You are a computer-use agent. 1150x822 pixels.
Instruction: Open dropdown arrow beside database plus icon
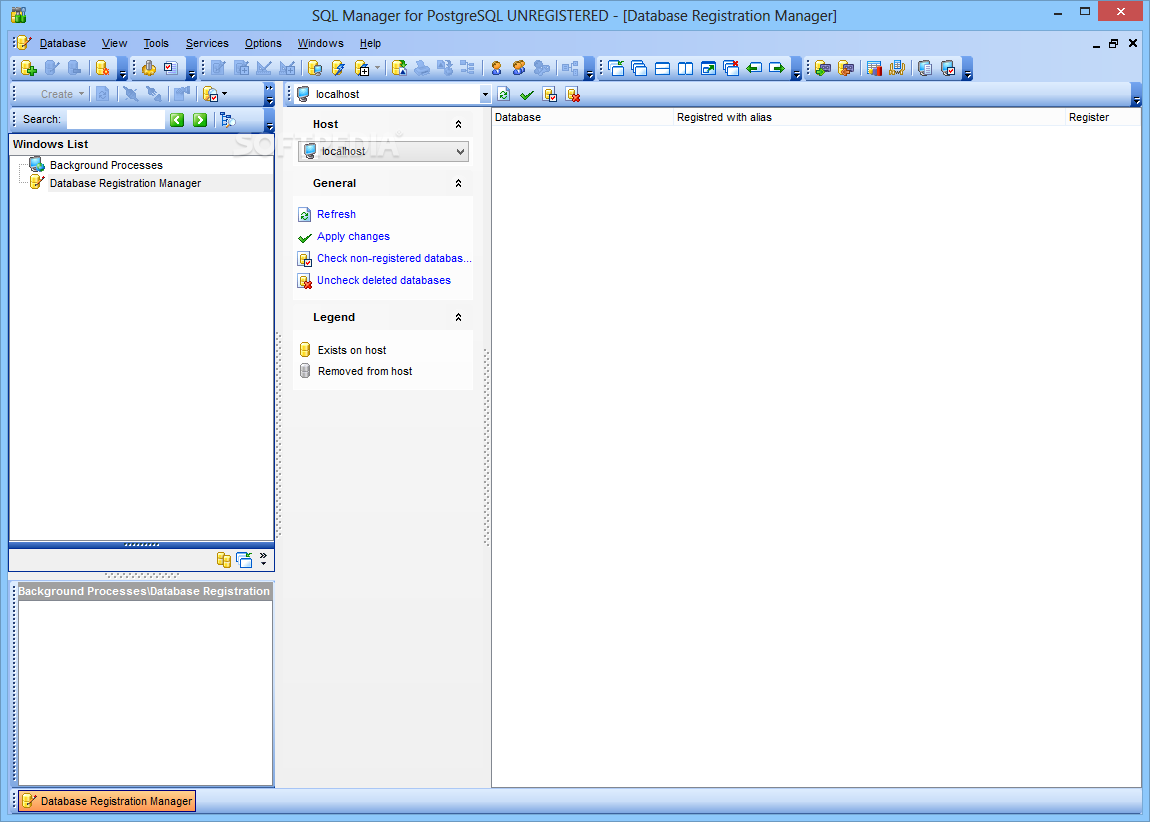pyautogui.click(x=378, y=68)
